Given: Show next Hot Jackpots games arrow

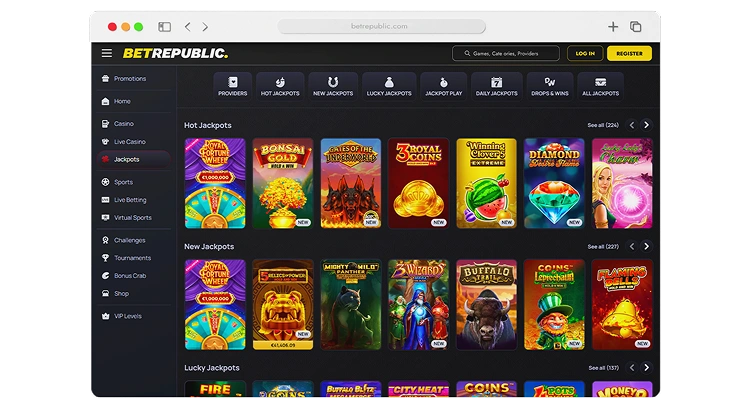Looking at the screenshot, I should (646, 125).
